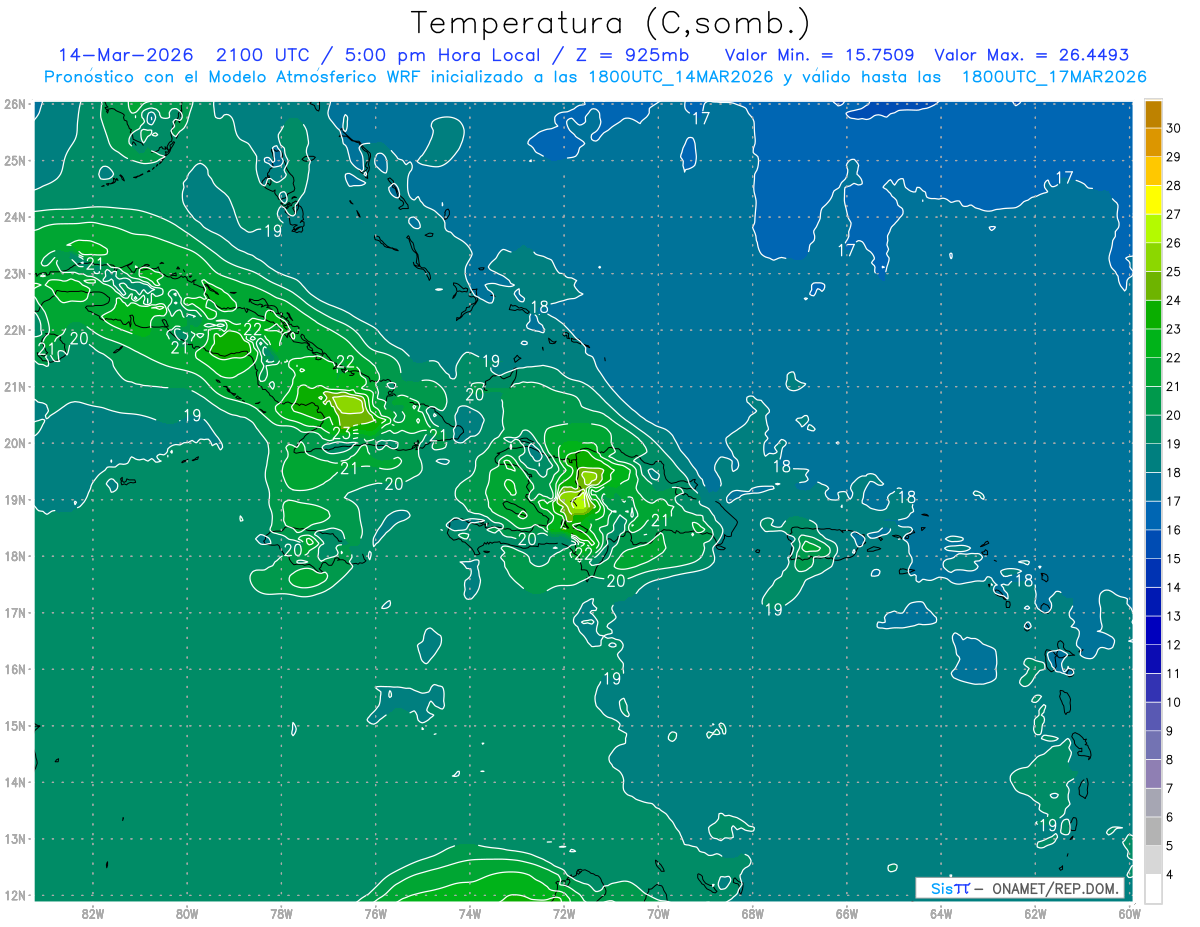The image size is (1200, 927).
Task: Click the 18N latitude axis label
Action: click(15, 556)
